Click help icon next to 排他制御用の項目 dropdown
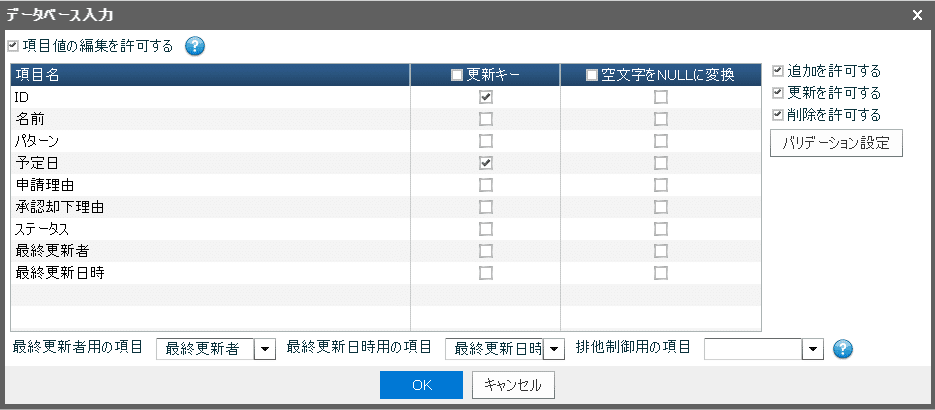Screen dimensions: 935x410 point(843,349)
